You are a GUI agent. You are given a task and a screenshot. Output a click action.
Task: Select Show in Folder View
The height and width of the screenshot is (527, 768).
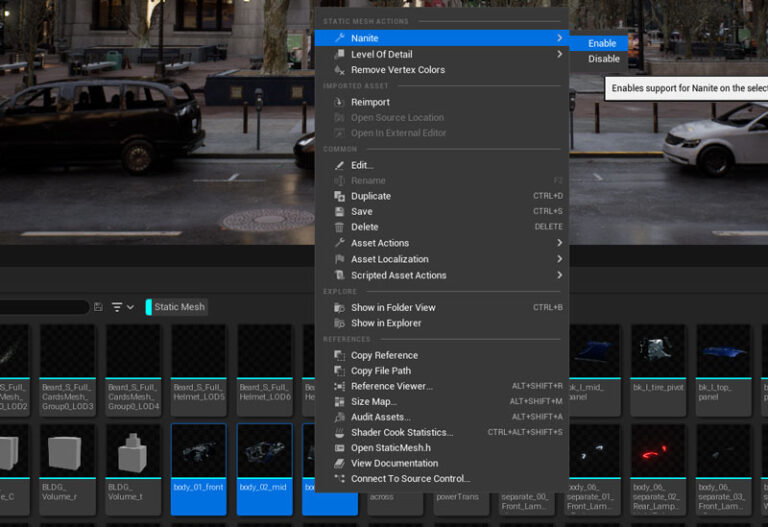[393, 307]
